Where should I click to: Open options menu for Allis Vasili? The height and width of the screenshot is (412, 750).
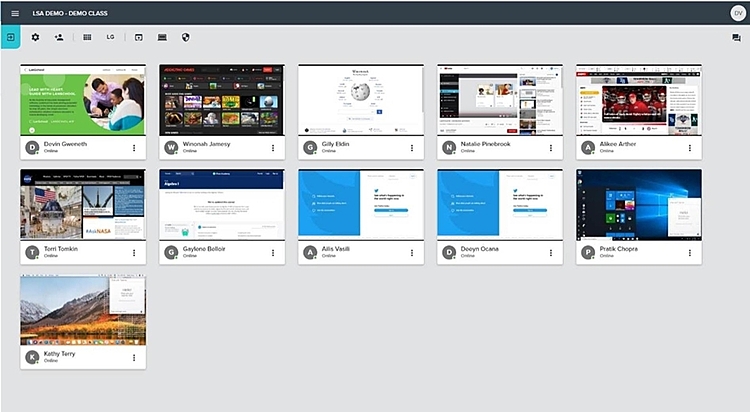(412, 253)
